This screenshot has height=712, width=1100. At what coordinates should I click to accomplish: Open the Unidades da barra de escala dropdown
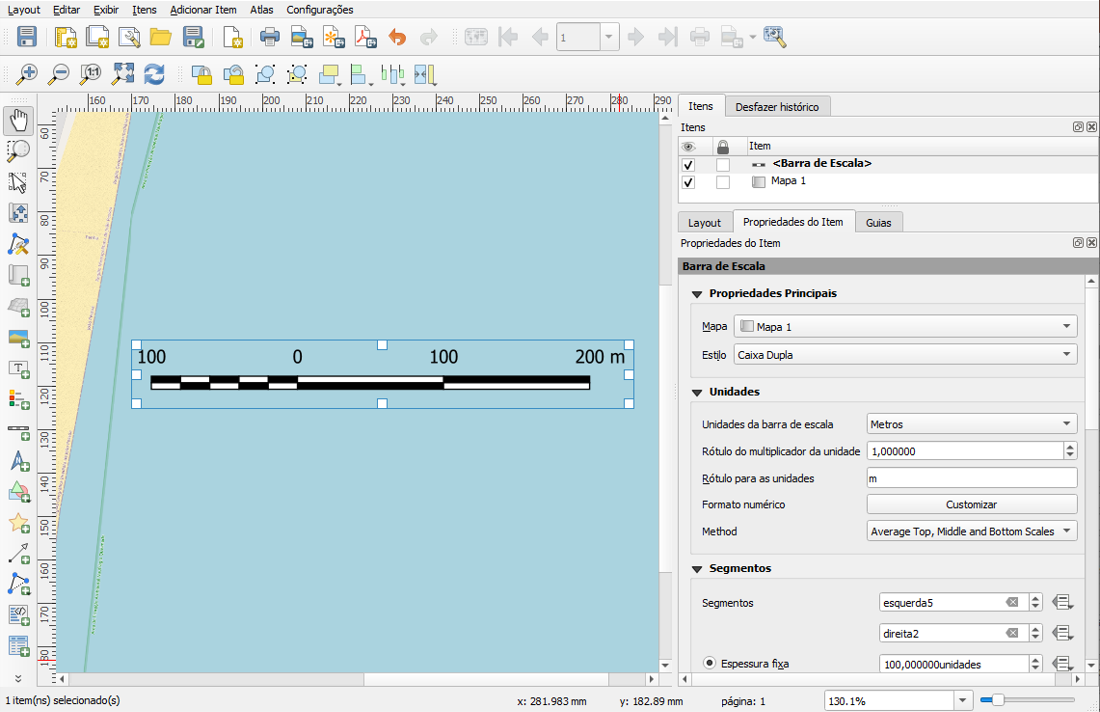[971, 424]
